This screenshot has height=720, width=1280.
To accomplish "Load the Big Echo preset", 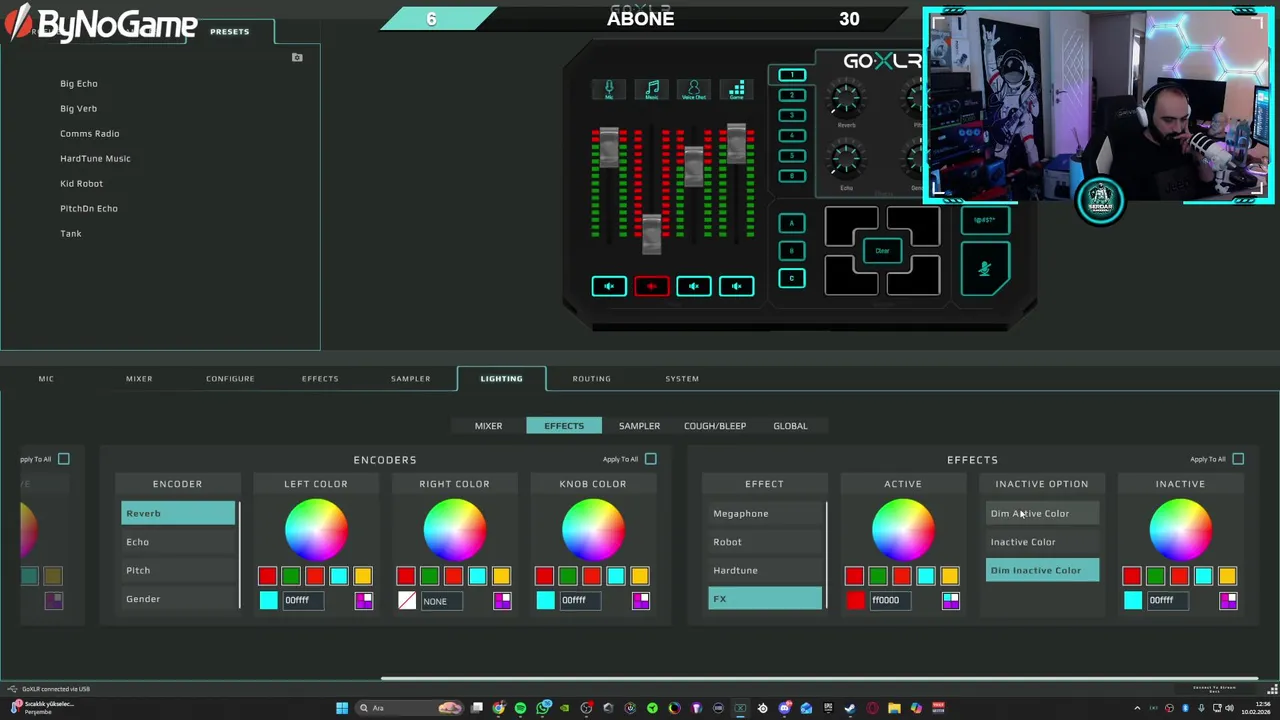I will tap(79, 84).
